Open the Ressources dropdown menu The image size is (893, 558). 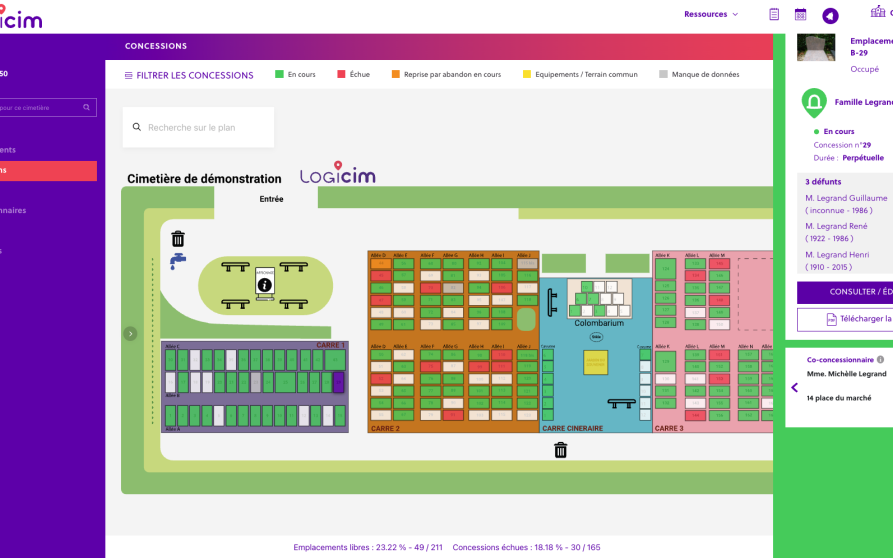[x=711, y=14]
